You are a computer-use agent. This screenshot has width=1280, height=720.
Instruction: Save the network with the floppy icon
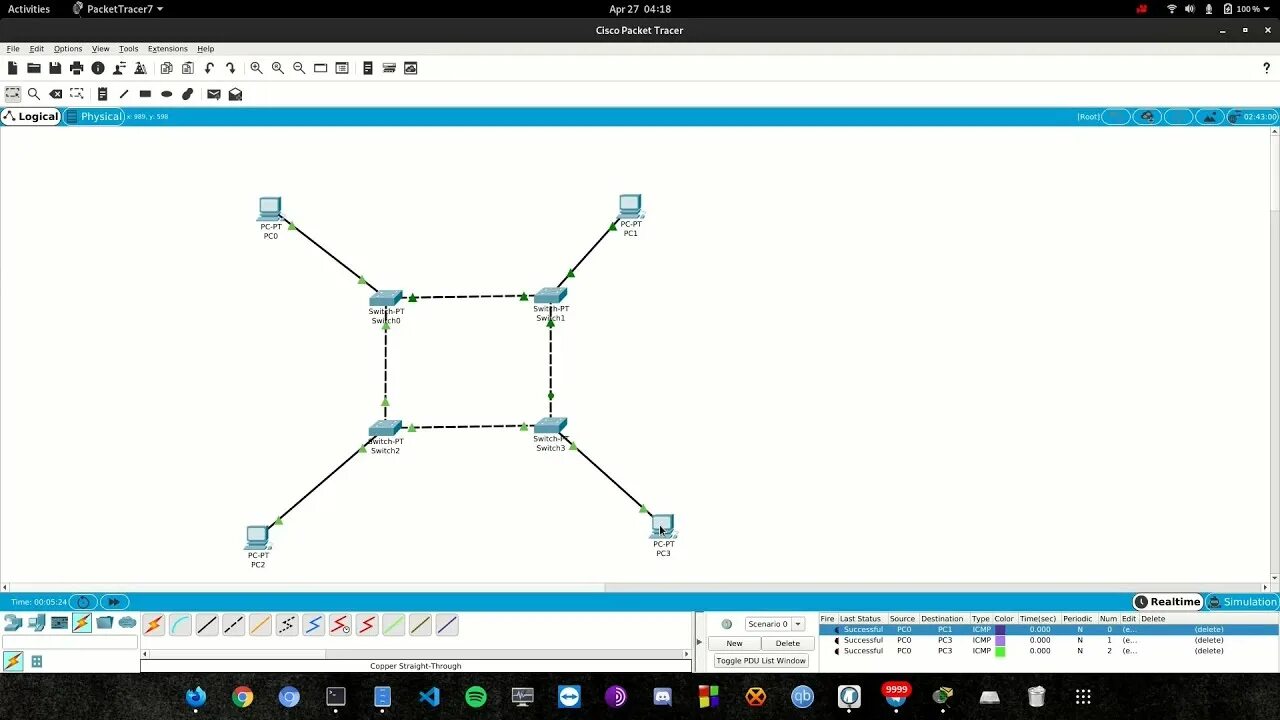click(55, 68)
